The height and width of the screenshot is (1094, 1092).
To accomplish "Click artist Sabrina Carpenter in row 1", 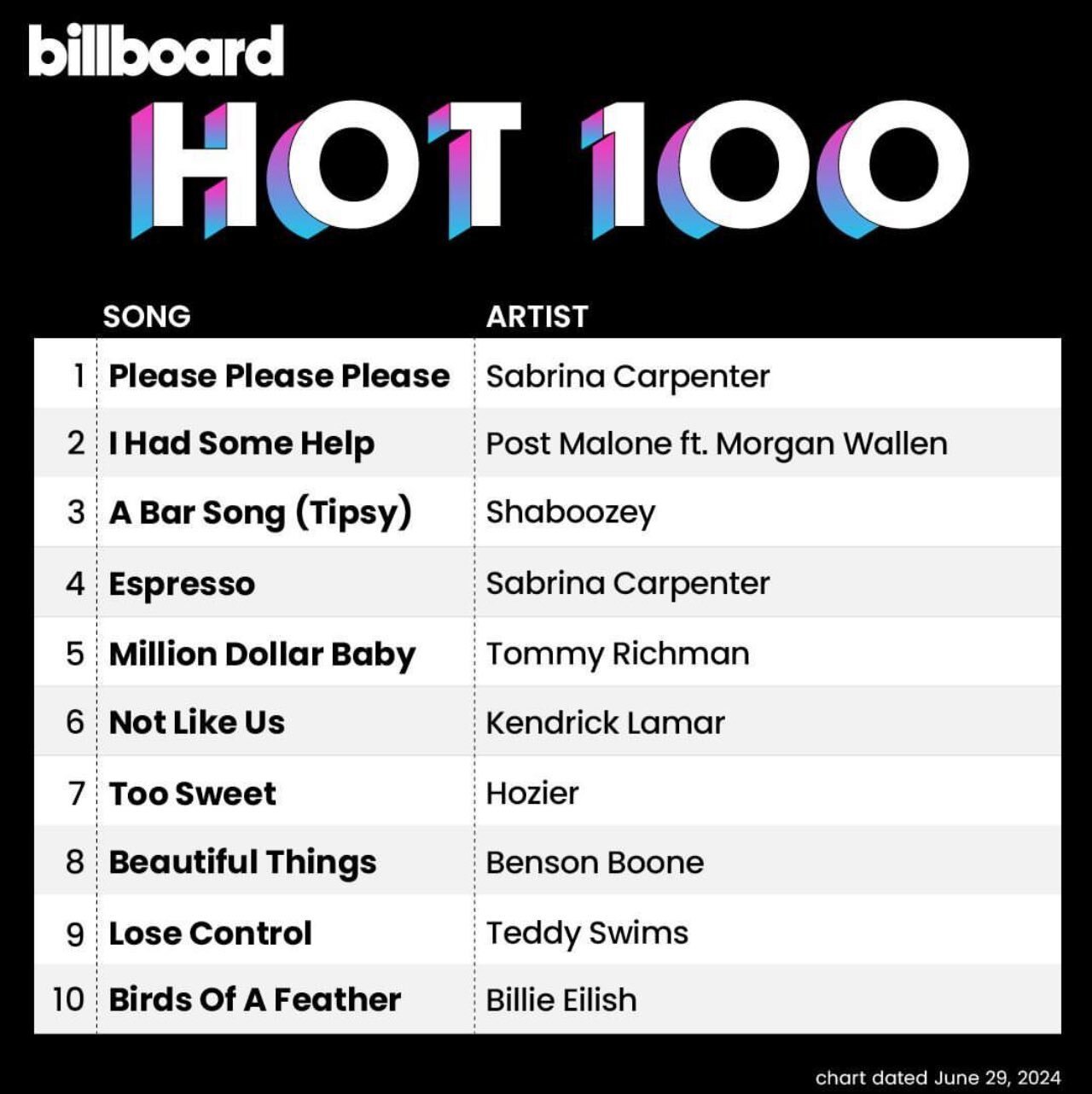I will (x=627, y=376).
